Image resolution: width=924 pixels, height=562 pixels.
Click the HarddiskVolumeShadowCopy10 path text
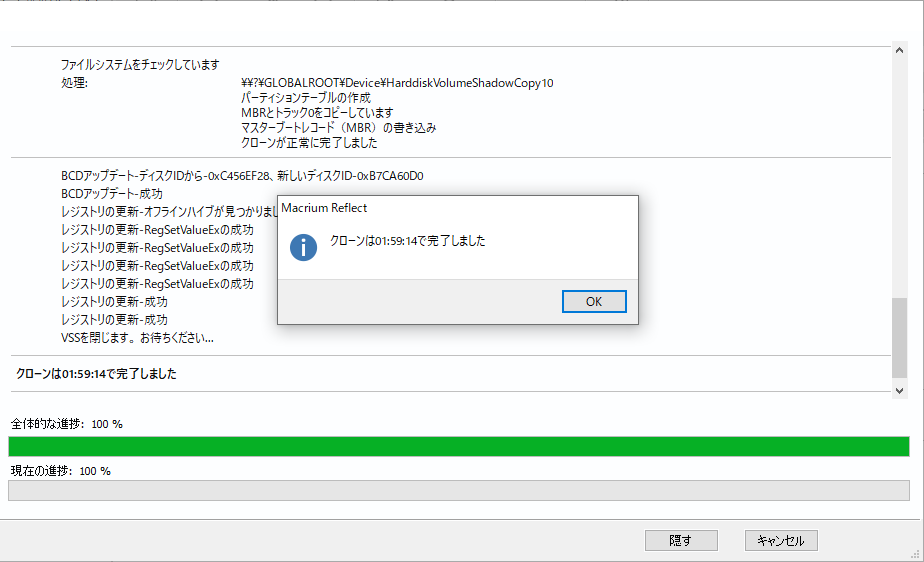click(x=397, y=83)
